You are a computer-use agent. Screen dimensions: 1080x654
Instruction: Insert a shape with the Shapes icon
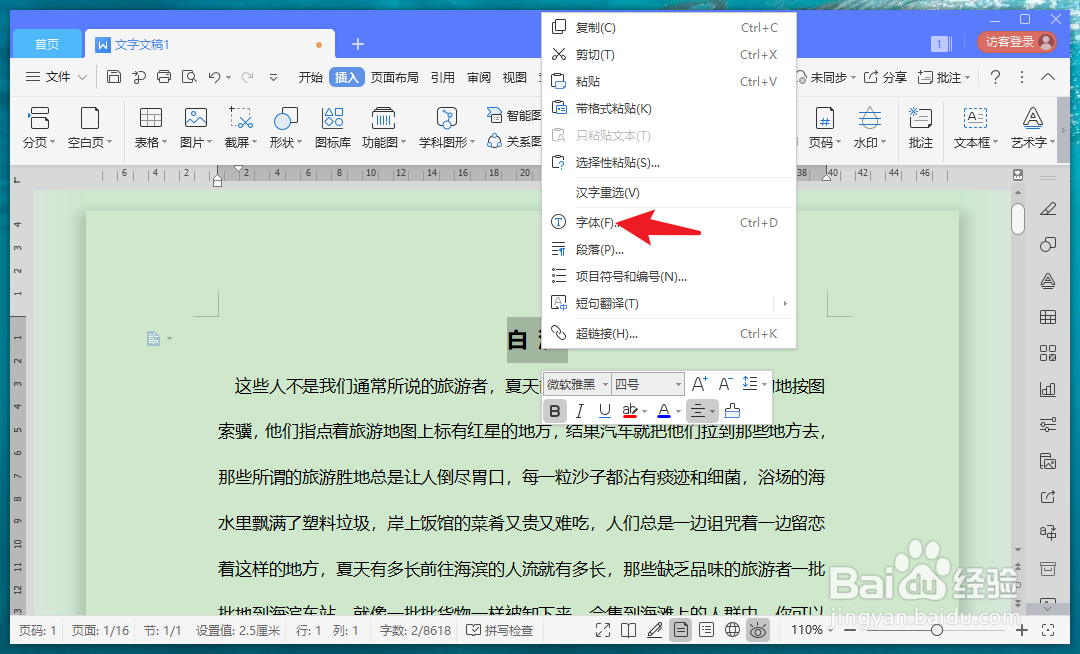pos(284,131)
